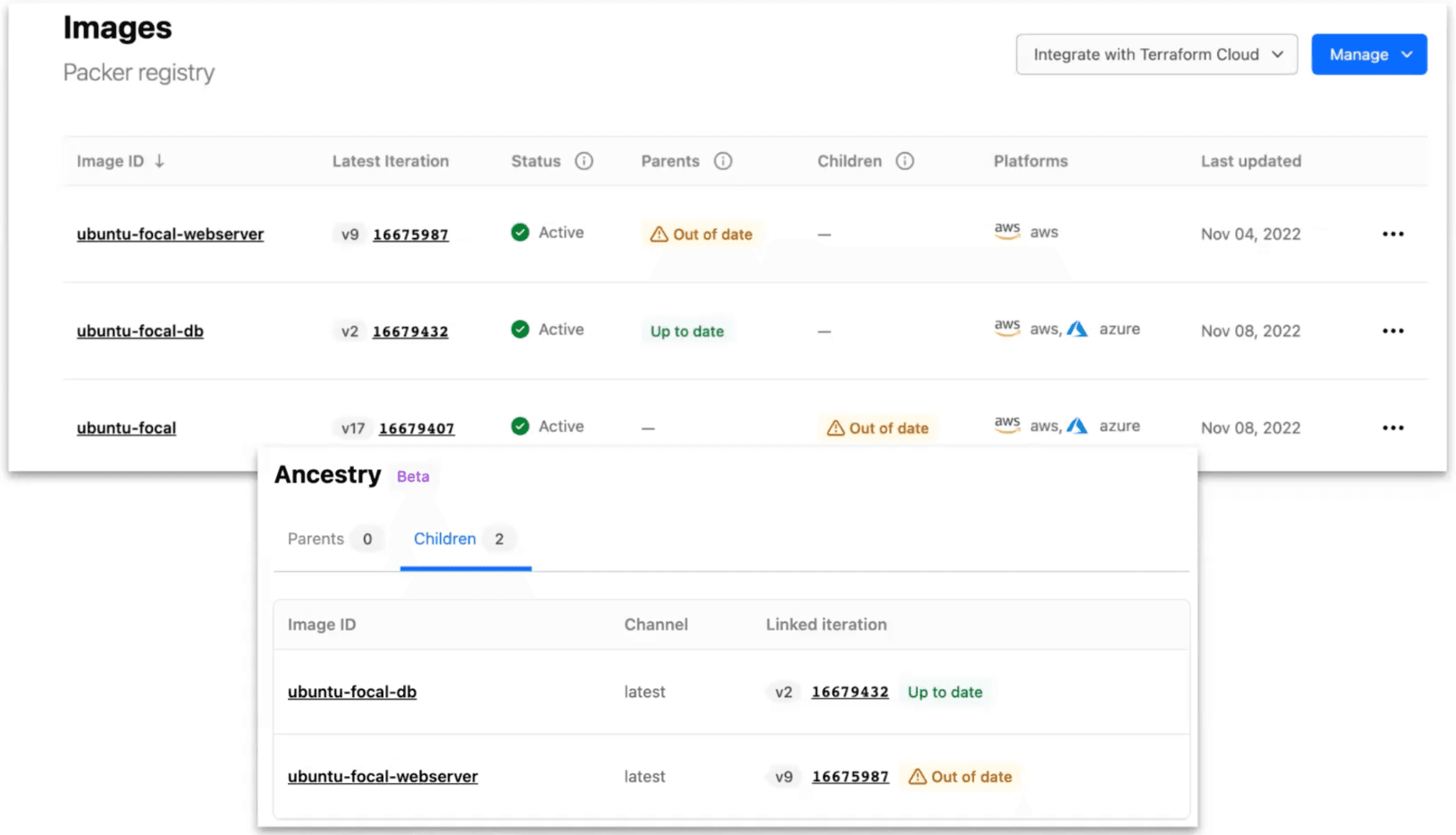Open the more options menu for ubuntu-focal-db
Viewport: 1456px width, 835px height.
tap(1393, 330)
